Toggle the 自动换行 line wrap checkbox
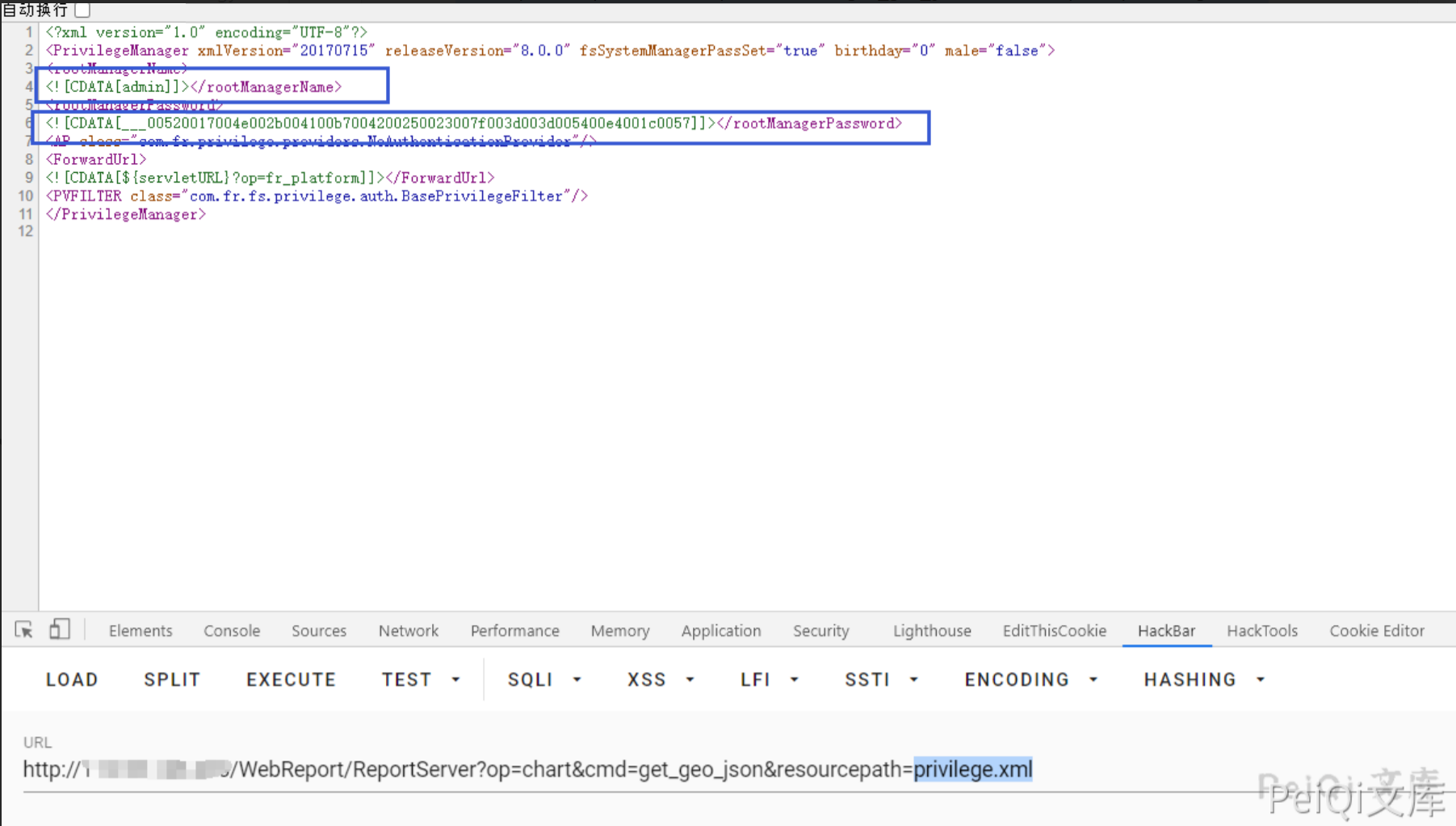Viewport: 1456px width, 826px height. point(82,10)
